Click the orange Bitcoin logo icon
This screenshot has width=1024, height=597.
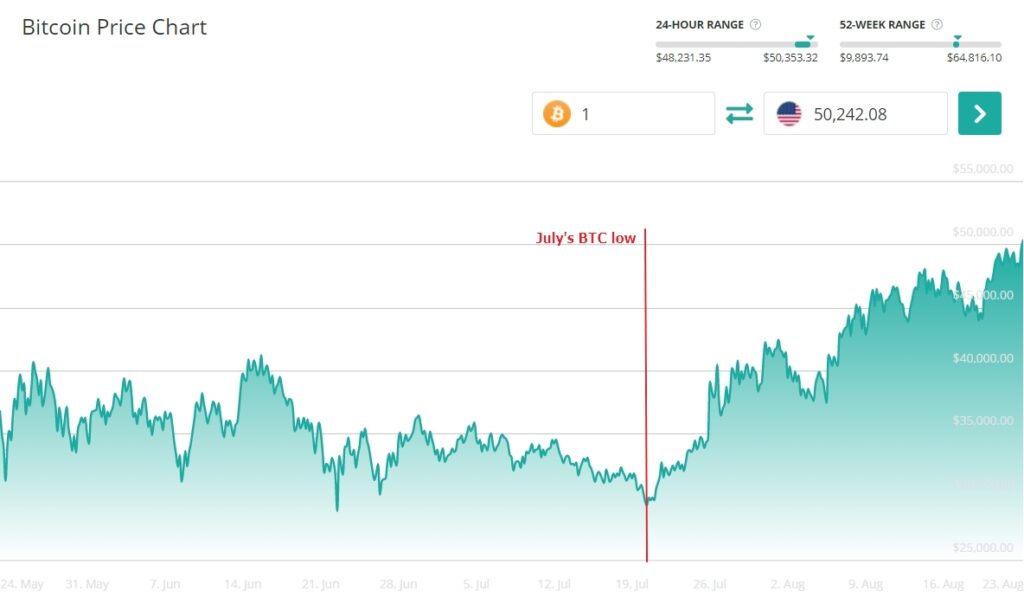click(x=556, y=114)
